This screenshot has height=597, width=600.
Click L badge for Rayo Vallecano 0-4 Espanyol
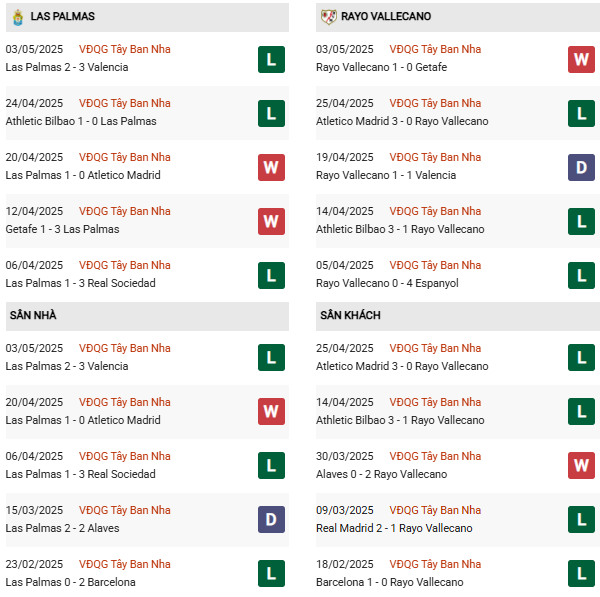click(581, 275)
